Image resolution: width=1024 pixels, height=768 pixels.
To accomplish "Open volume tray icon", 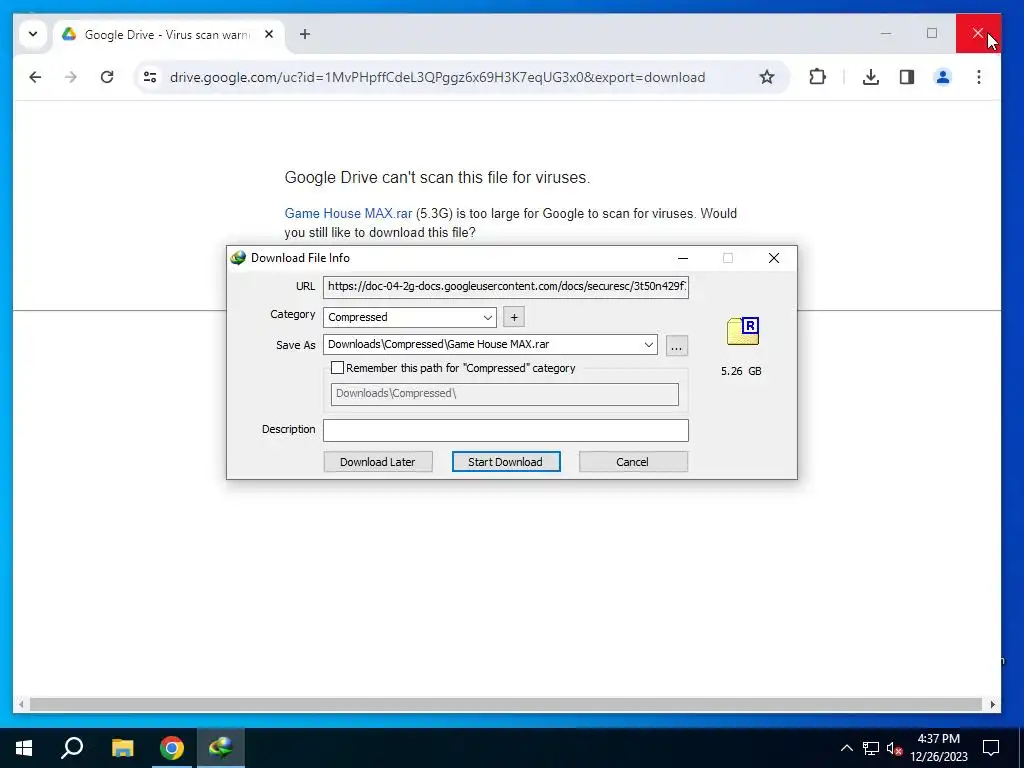I will coord(894,748).
